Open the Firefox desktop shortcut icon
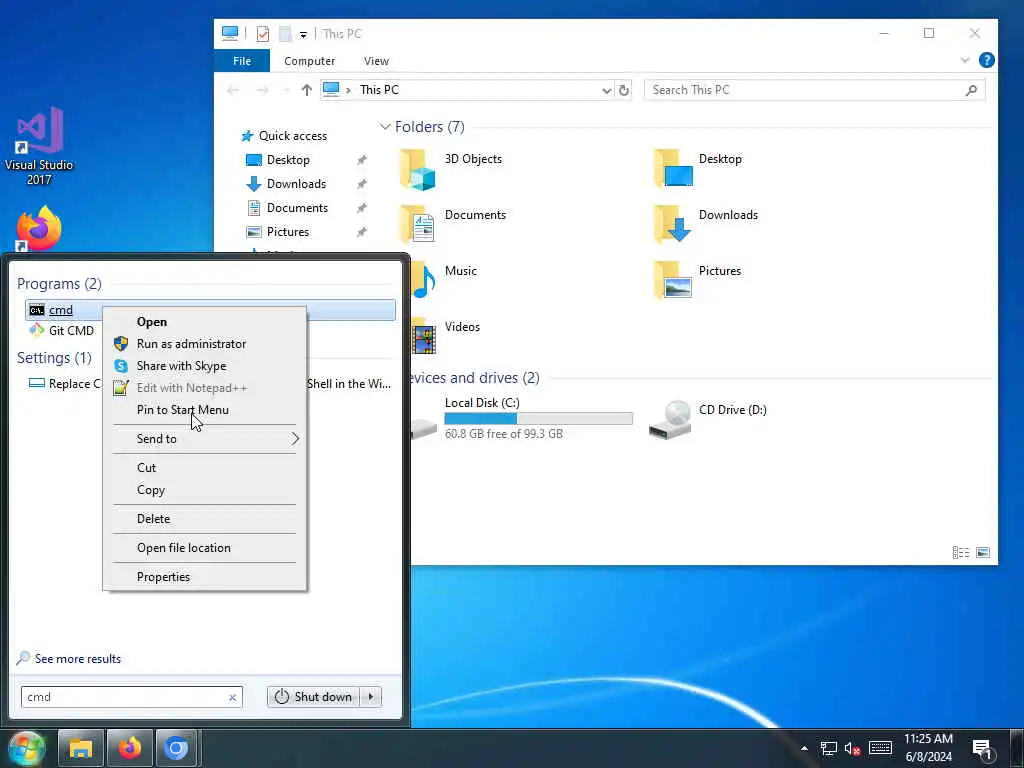 pos(39,229)
